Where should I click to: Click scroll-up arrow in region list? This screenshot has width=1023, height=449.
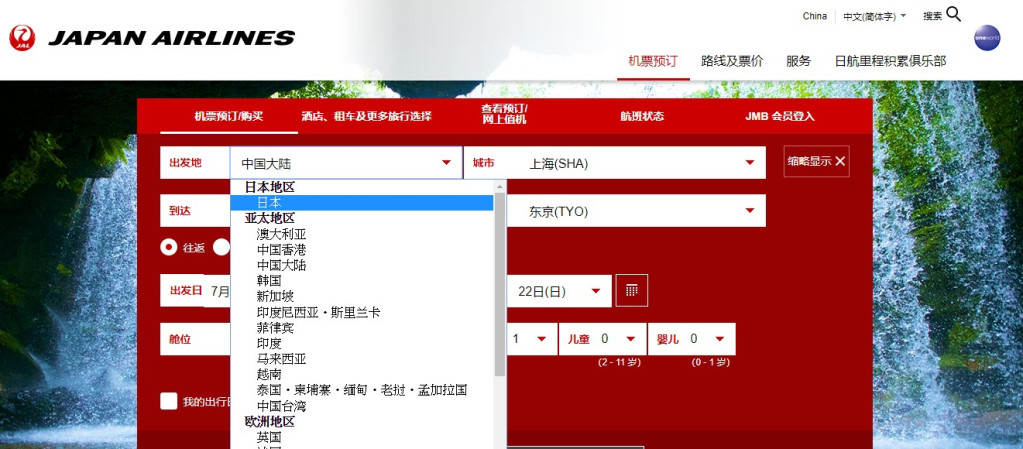[500, 186]
